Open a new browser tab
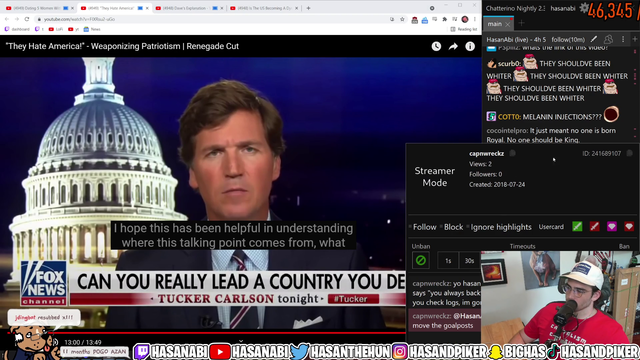Screen dimensions: 640x360 tap(308, 8)
